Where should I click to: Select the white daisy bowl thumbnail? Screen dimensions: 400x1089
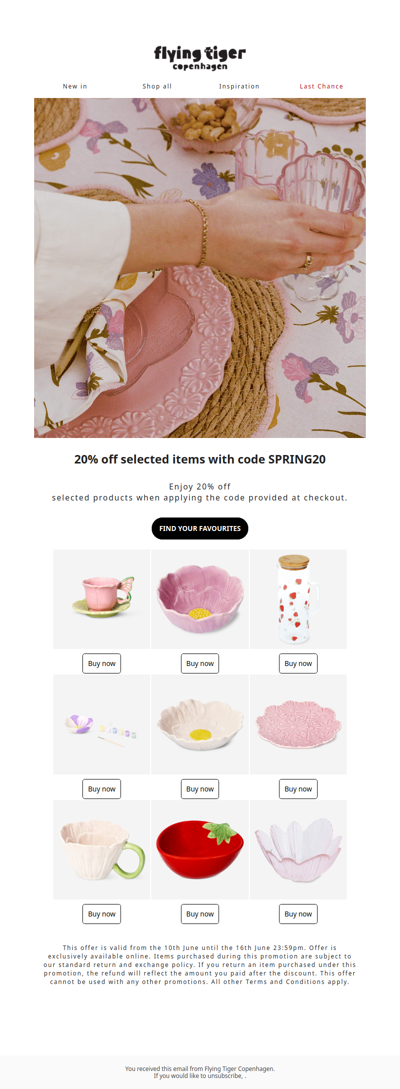click(200, 724)
